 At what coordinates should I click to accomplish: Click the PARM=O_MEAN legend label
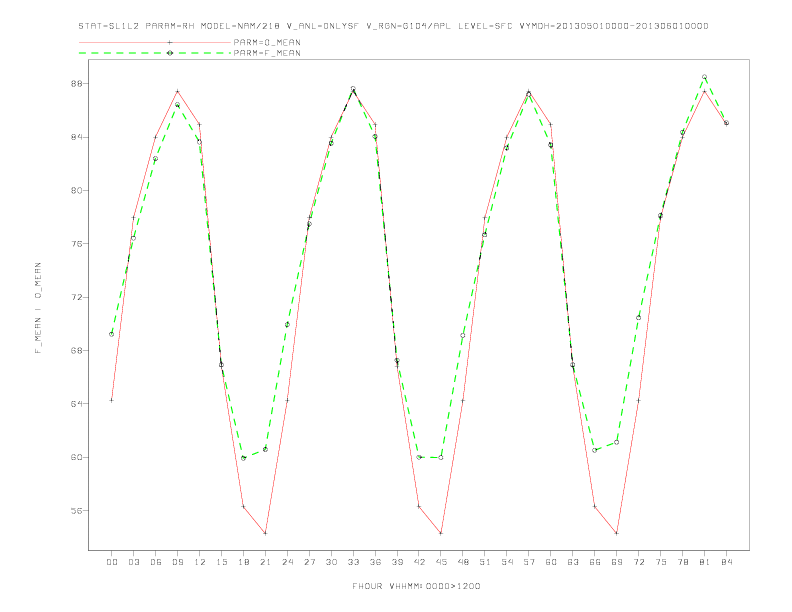[x=267, y=42]
